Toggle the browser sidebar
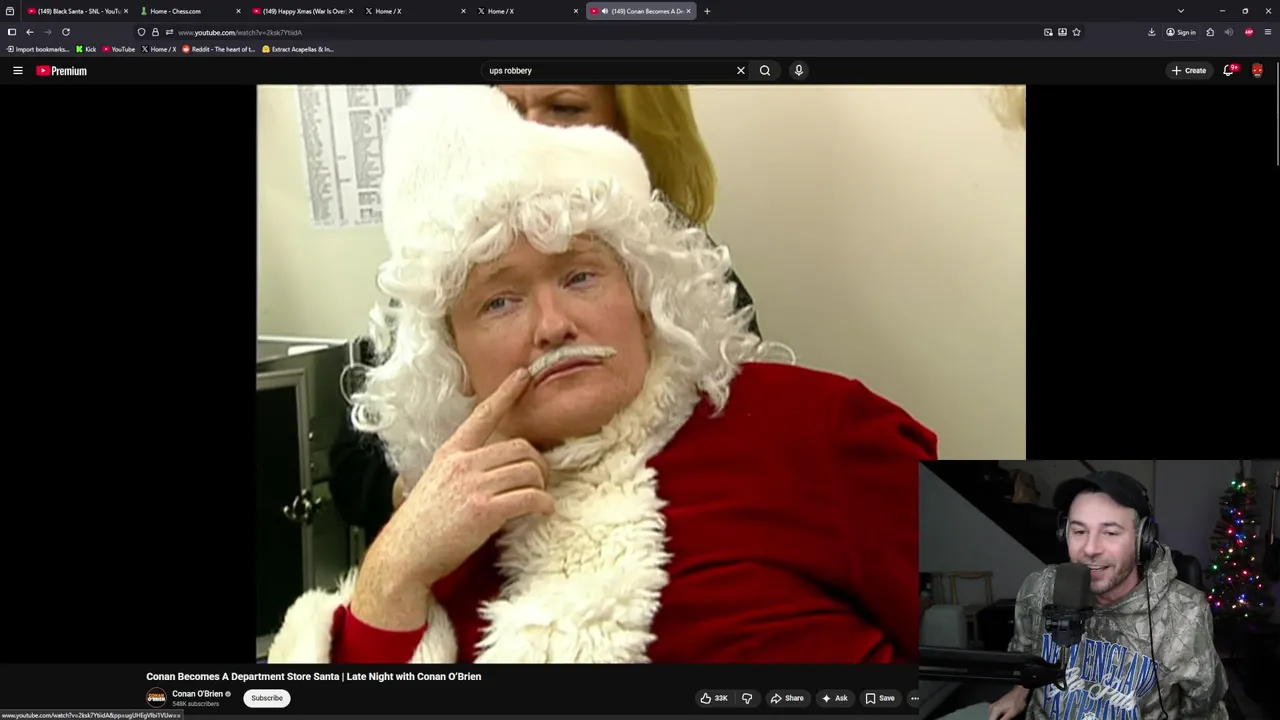The image size is (1280, 720). [12, 32]
